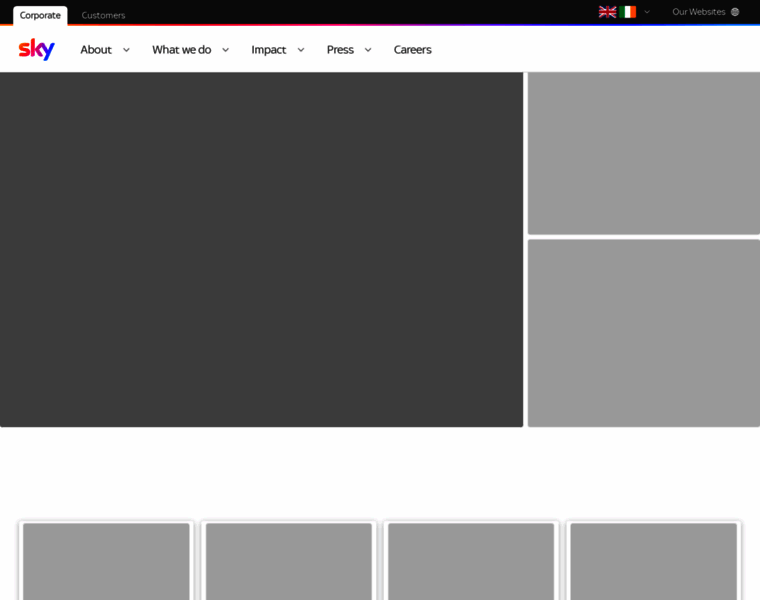This screenshot has height=600, width=760.
Task: Expand the What we do chevron
Action: pyautogui.click(x=225, y=50)
